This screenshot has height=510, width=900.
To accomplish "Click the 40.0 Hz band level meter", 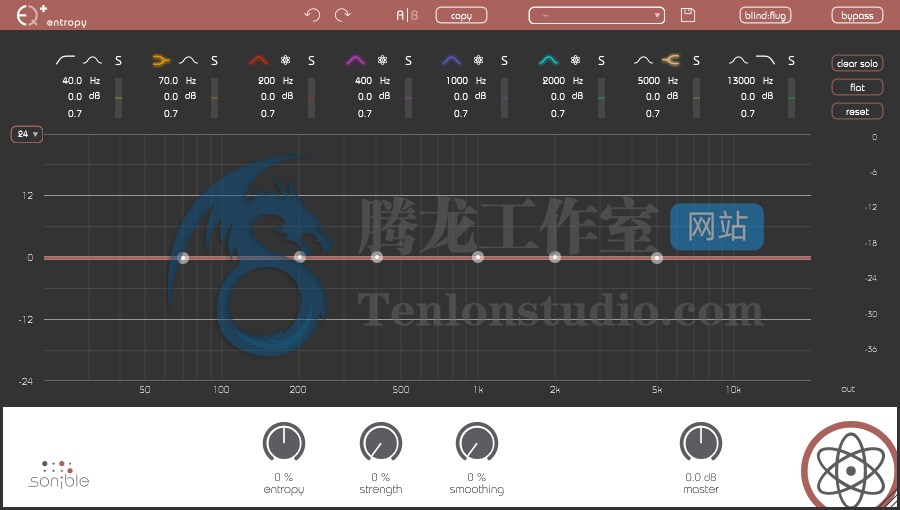I will coord(118,98).
